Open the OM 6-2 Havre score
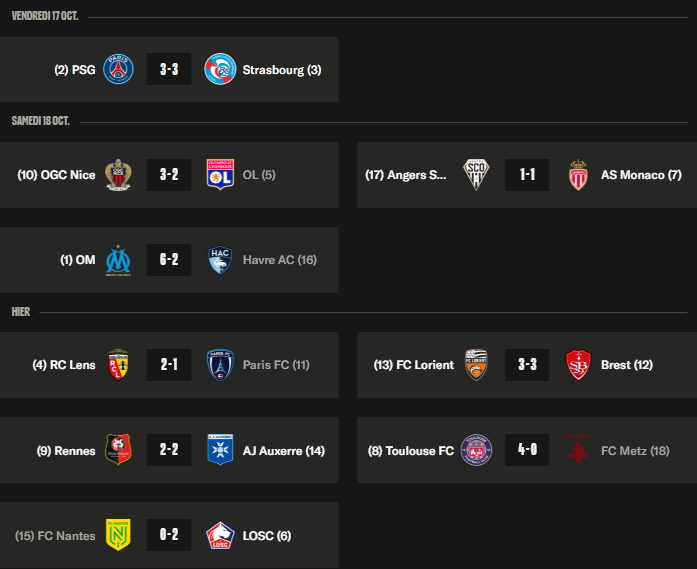 (x=169, y=260)
